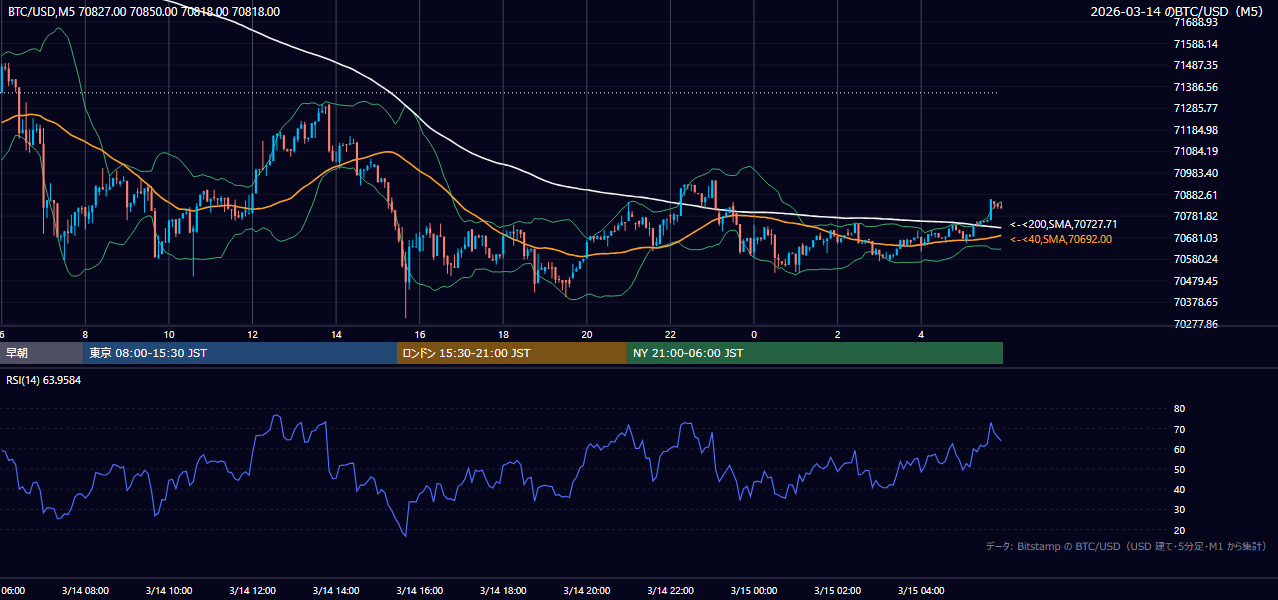
Task: Click the bottom time label 3/15 00:00
Action: (x=754, y=591)
